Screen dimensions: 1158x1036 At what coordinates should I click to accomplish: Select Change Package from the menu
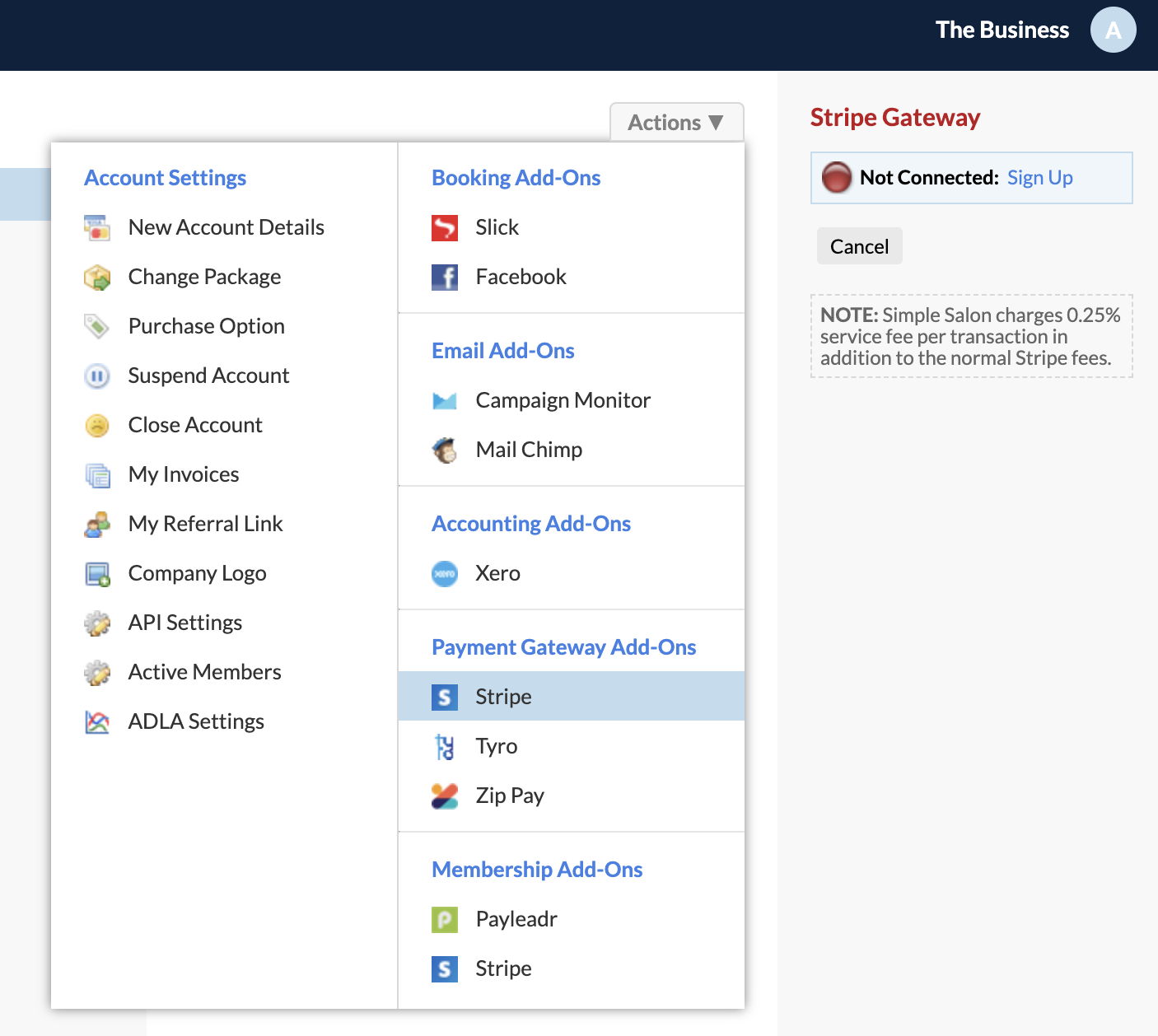[x=225, y=277]
